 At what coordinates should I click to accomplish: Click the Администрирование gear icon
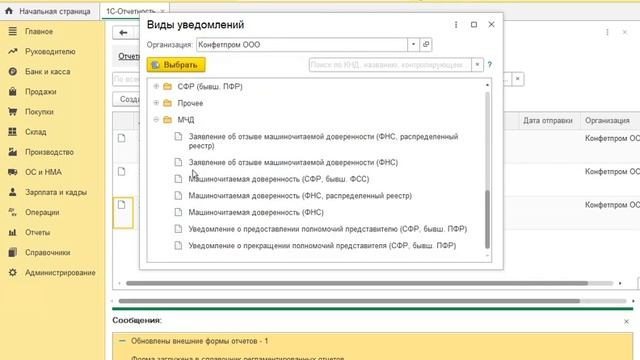tap(13, 272)
